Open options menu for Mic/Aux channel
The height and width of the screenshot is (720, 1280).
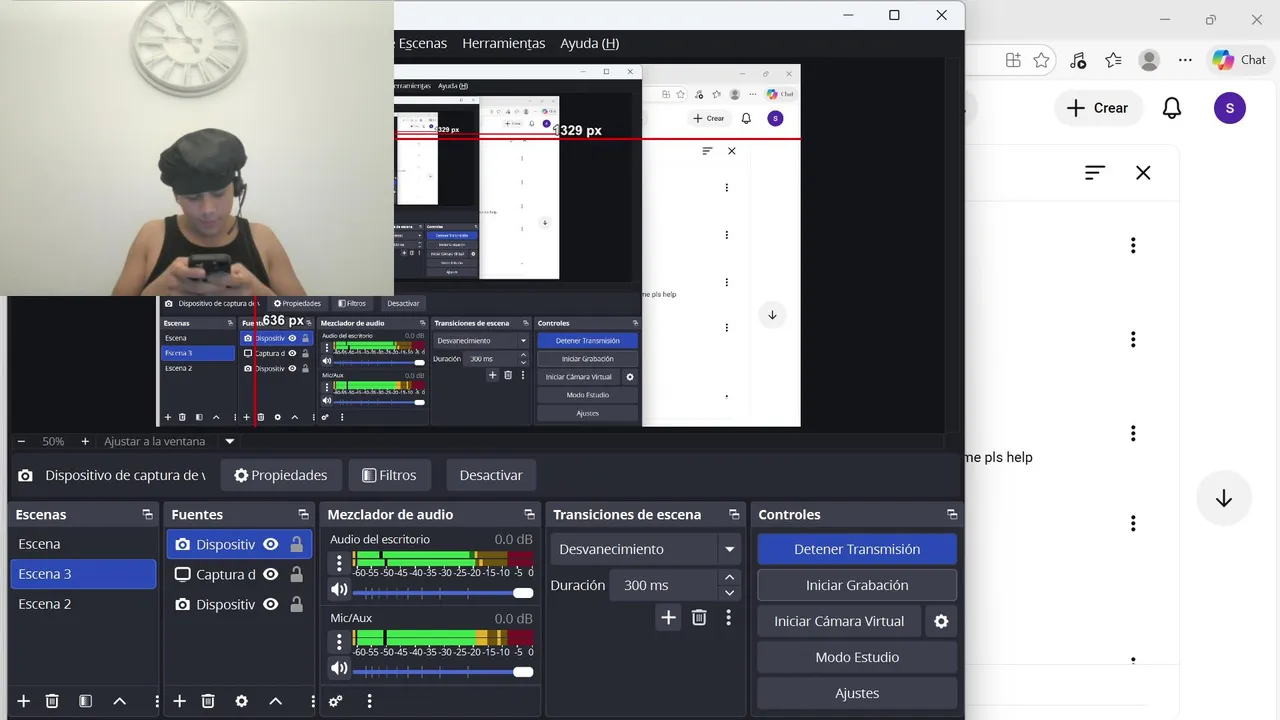339,641
